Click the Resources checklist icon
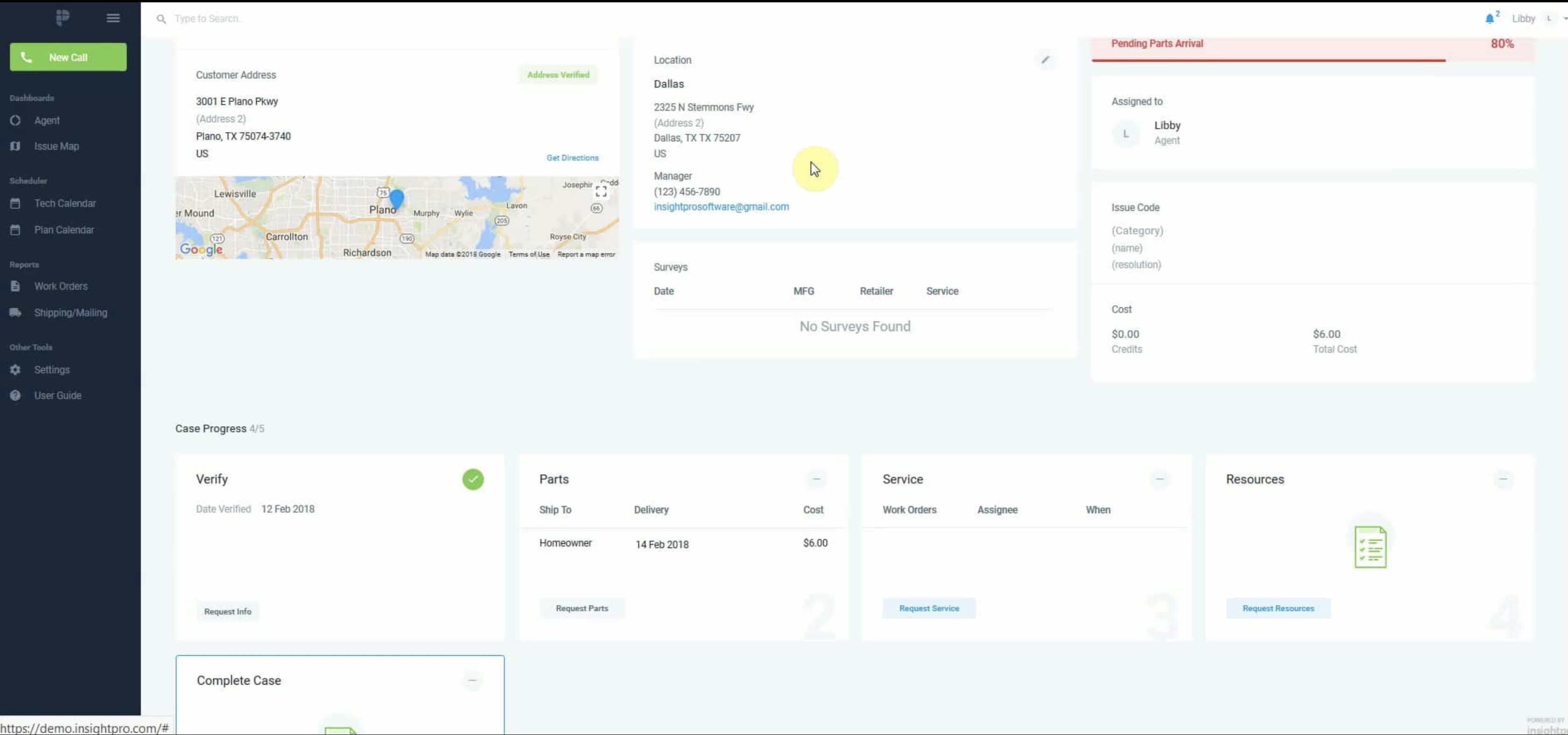Screen dimensions: 1568x735 point(1370,548)
